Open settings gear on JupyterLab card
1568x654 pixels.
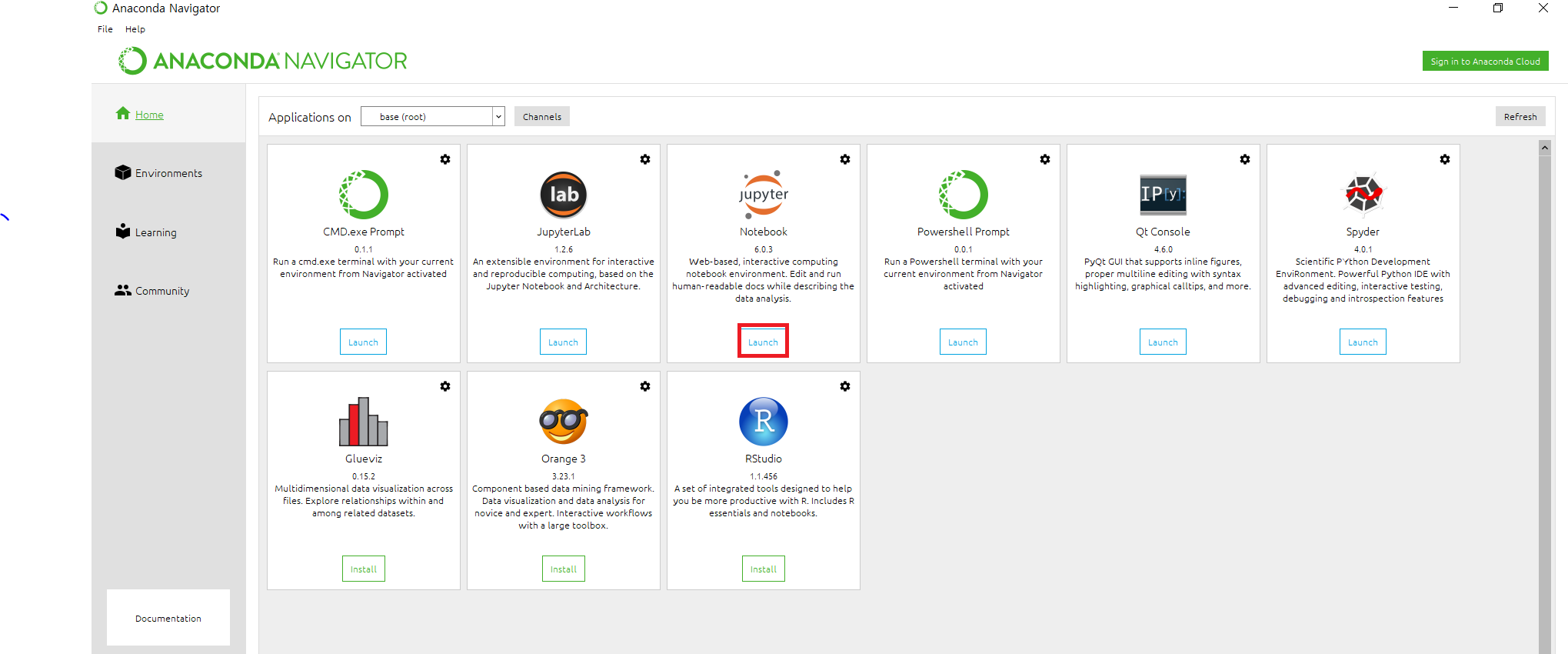pyautogui.click(x=645, y=159)
